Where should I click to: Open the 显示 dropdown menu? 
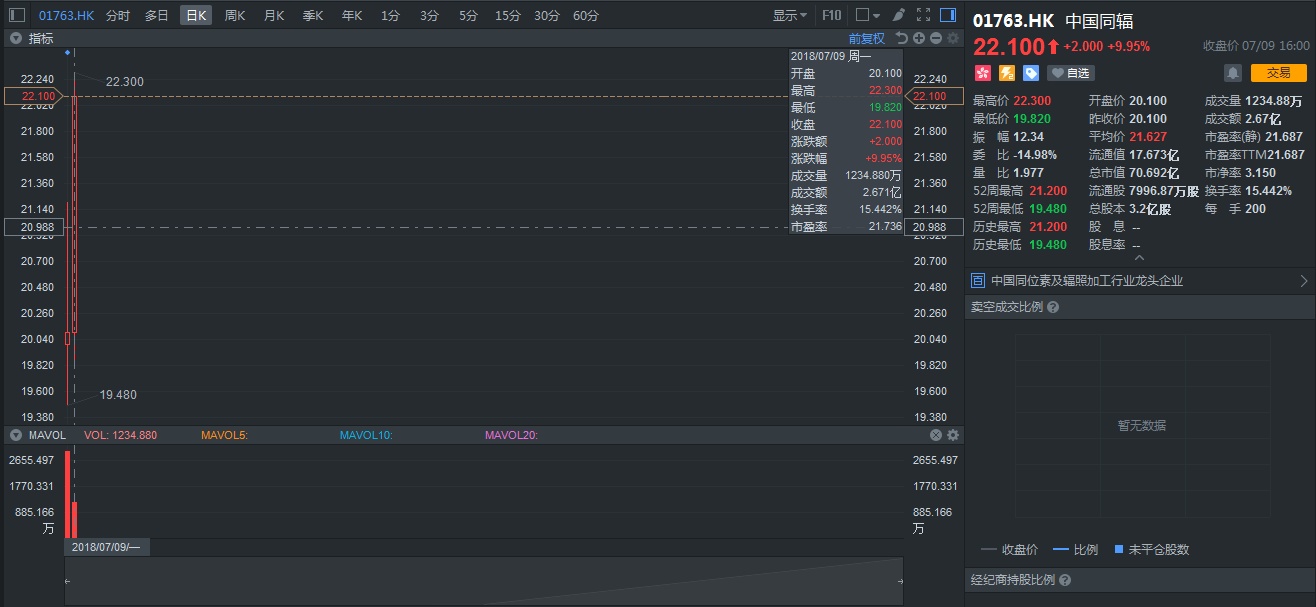pyautogui.click(x=790, y=15)
